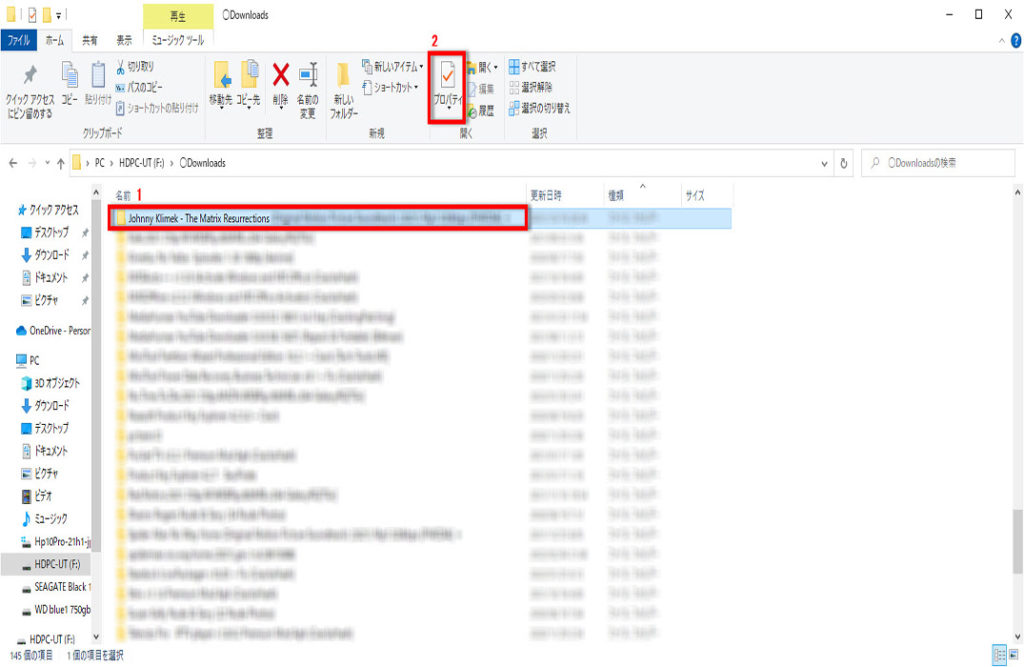The image size is (1024, 667).
Task: Pin to Quick Access with the pin icon
Action: pyautogui.click(x=30, y=78)
